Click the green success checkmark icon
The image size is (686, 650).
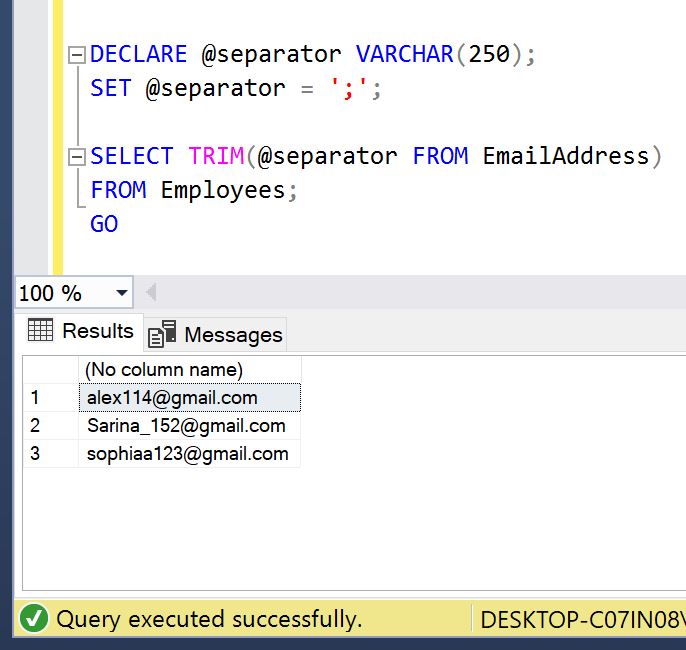point(34,619)
